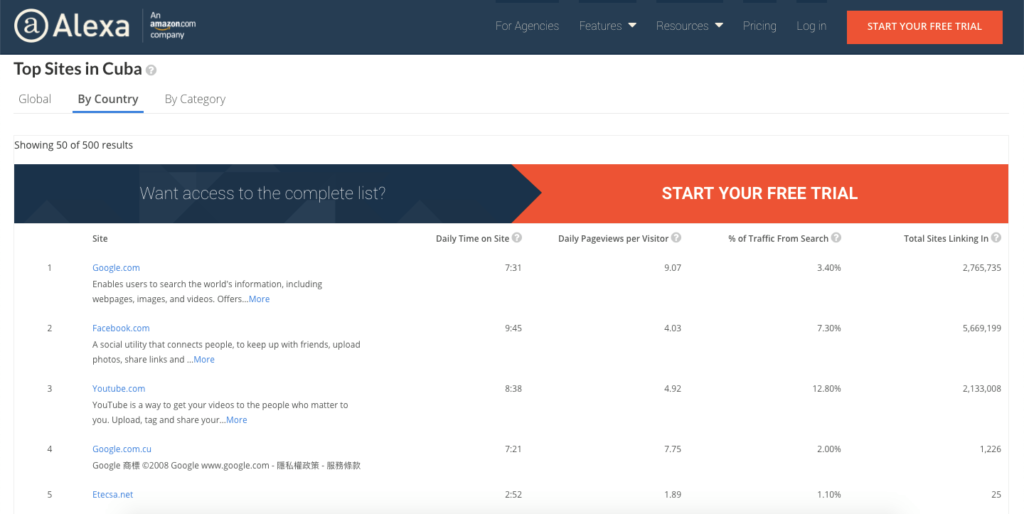Screen dimensions: 1024x514
Task: Expand the Resources dropdown menu
Action: coord(690,26)
